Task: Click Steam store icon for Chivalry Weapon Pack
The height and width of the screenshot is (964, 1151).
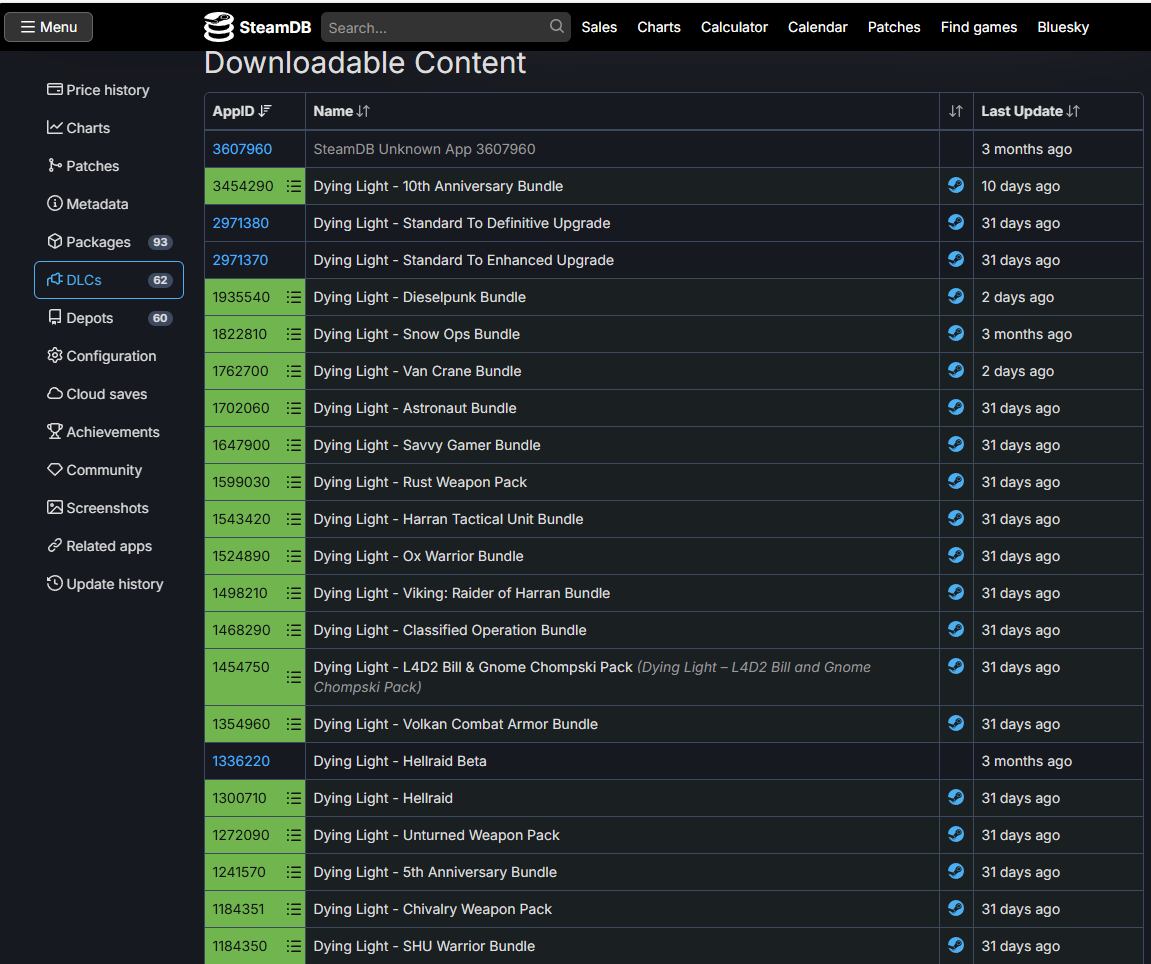Action: pos(956,908)
